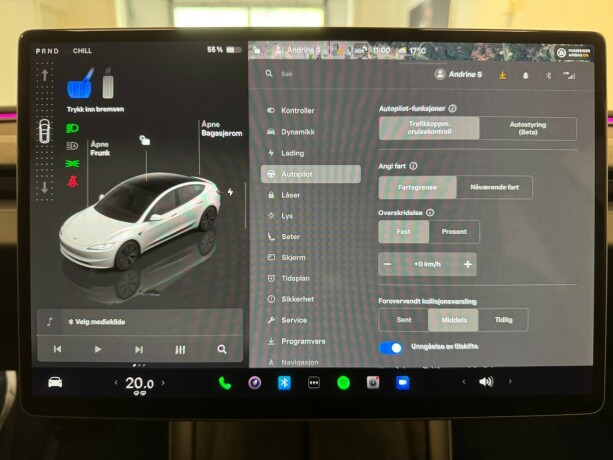Play media with the play button

[98, 349]
